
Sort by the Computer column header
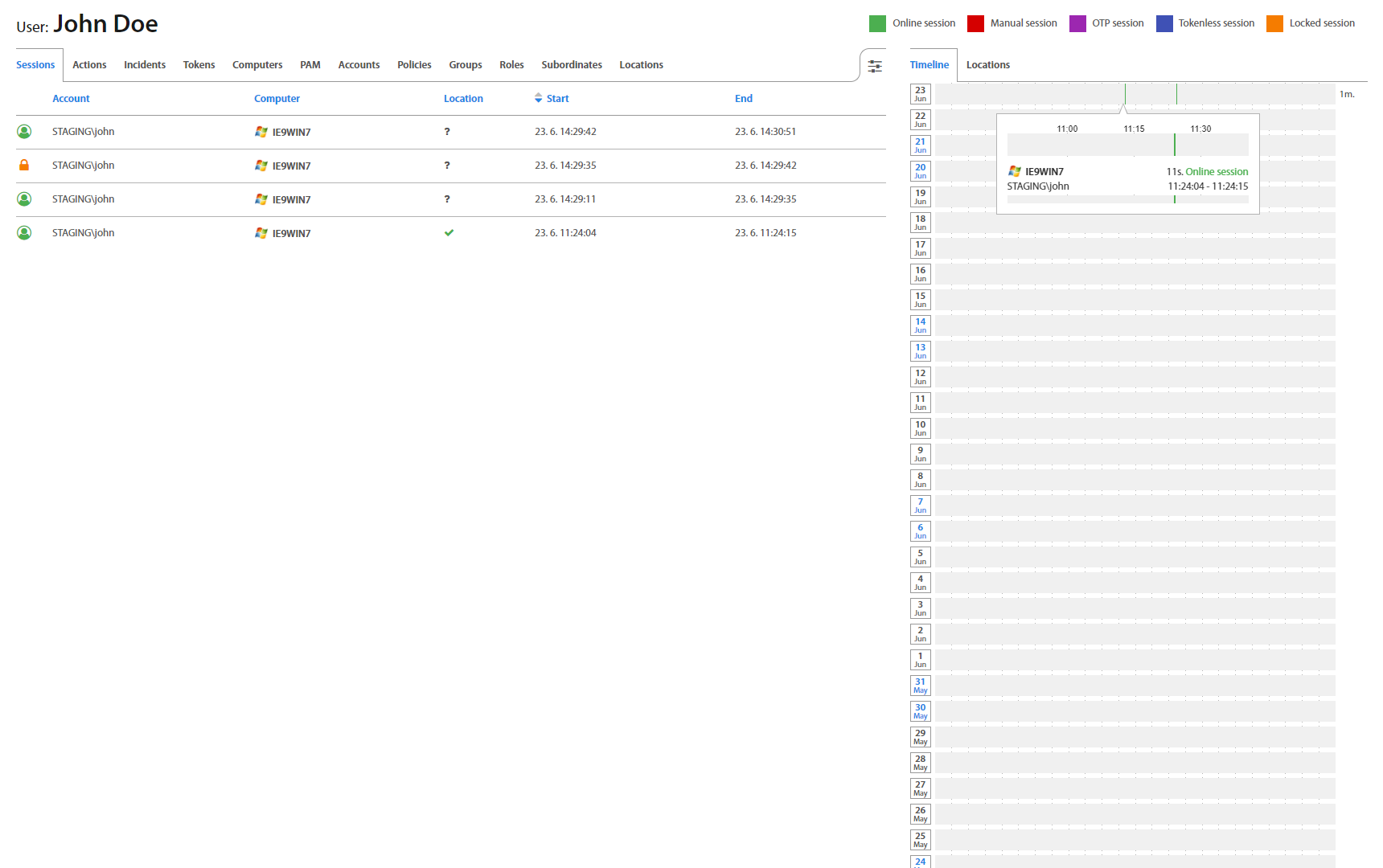tap(277, 98)
